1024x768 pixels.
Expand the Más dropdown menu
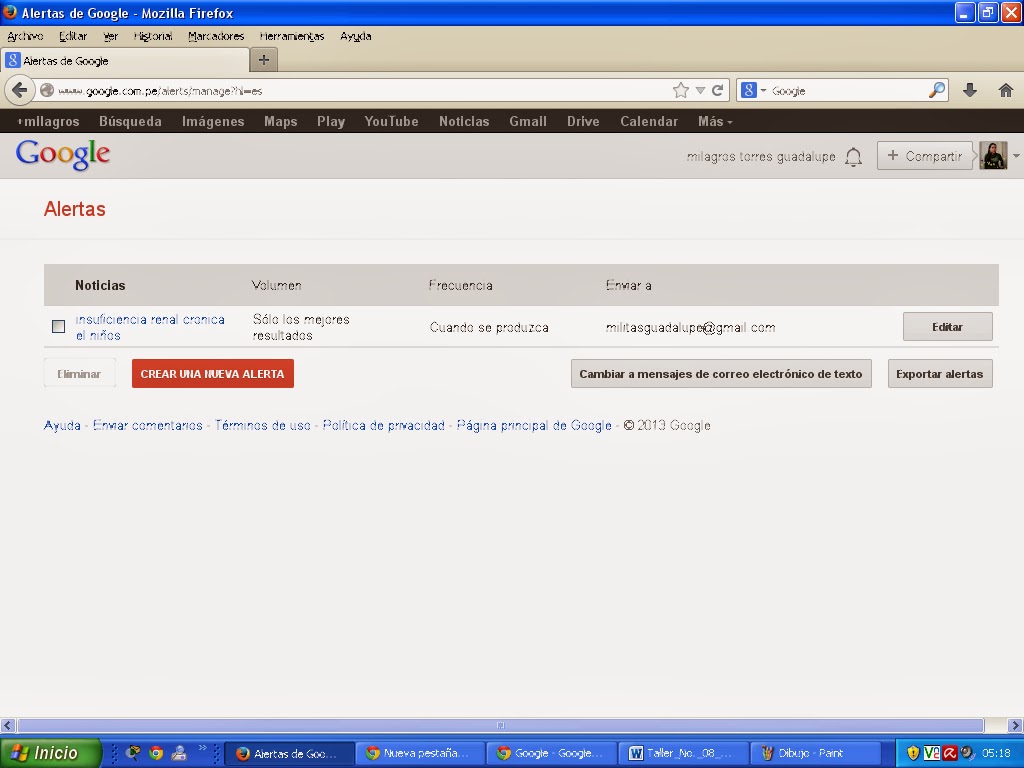click(x=715, y=121)
